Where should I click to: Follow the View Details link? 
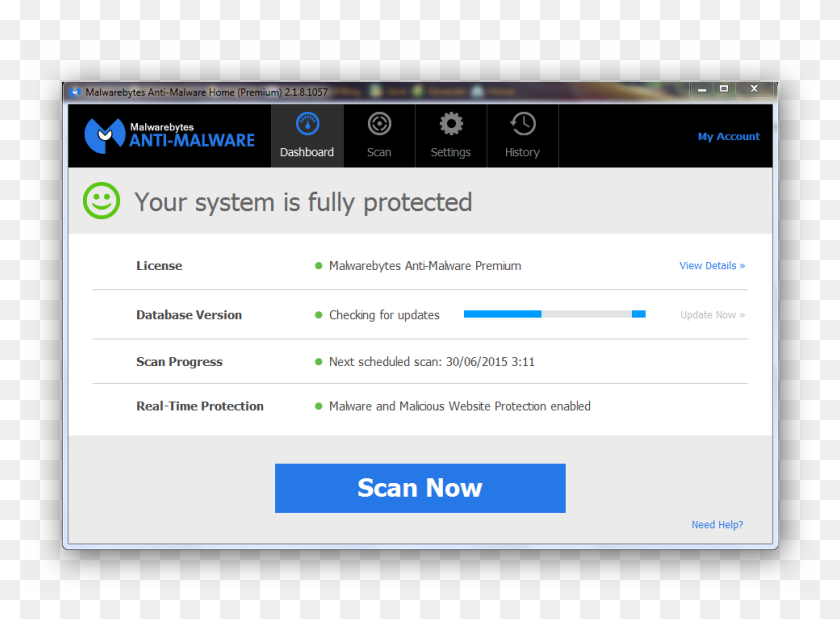(x=711, y=266)
